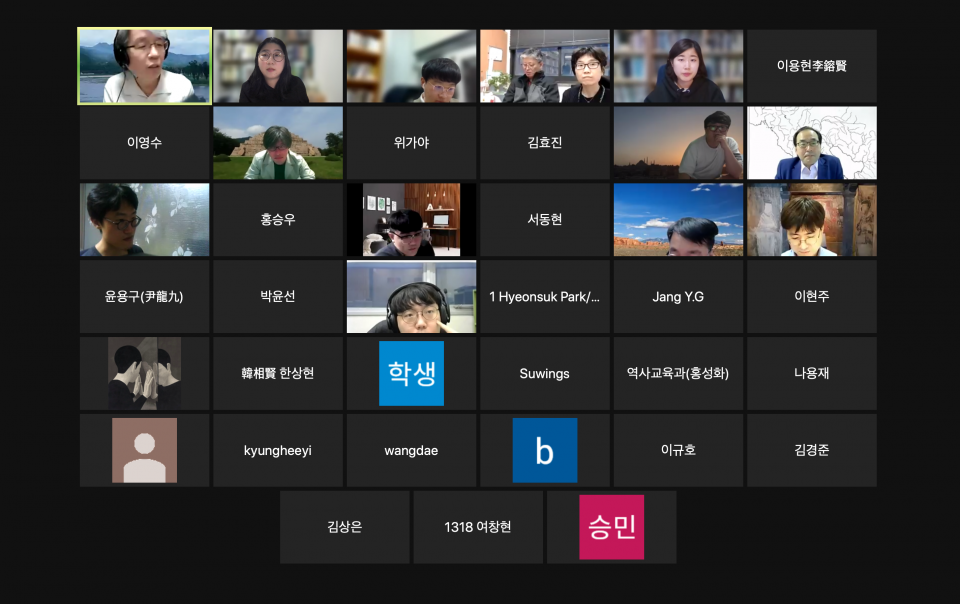960x604 pixels.
Task: Select video with floral wallpaper background
Action: (x=144, y=220)
